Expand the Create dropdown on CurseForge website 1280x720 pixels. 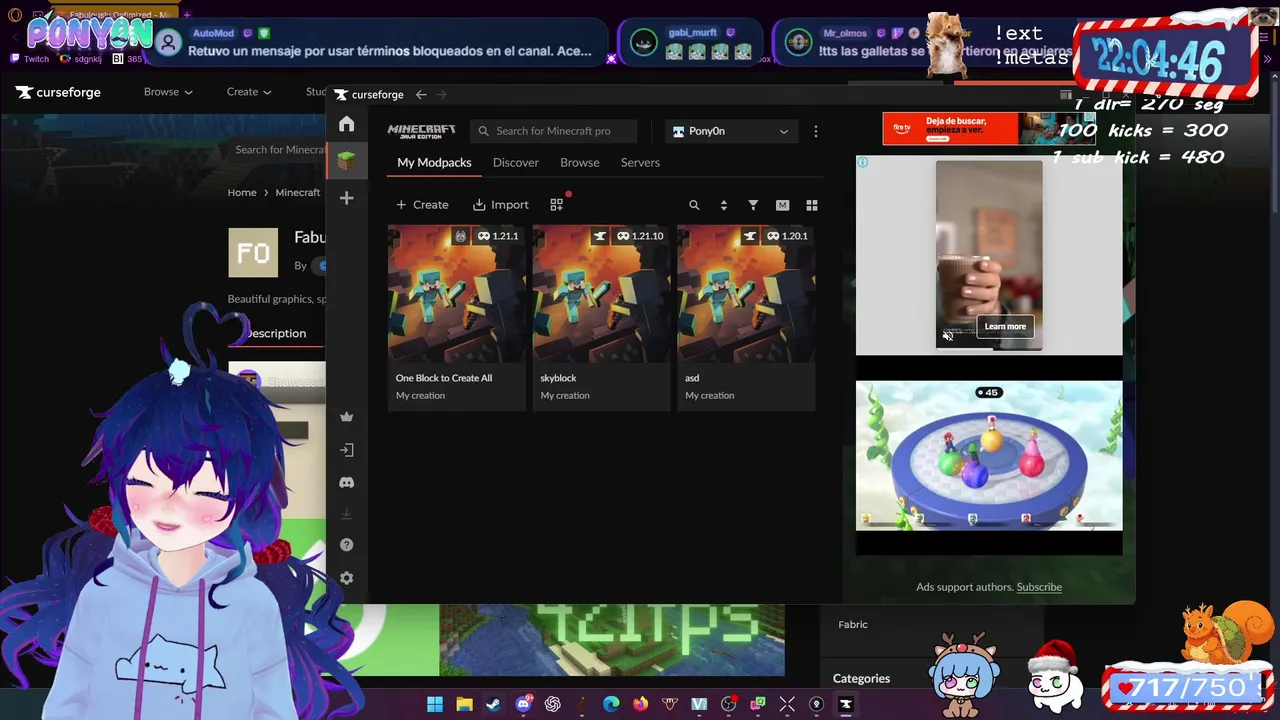(249, 92)
